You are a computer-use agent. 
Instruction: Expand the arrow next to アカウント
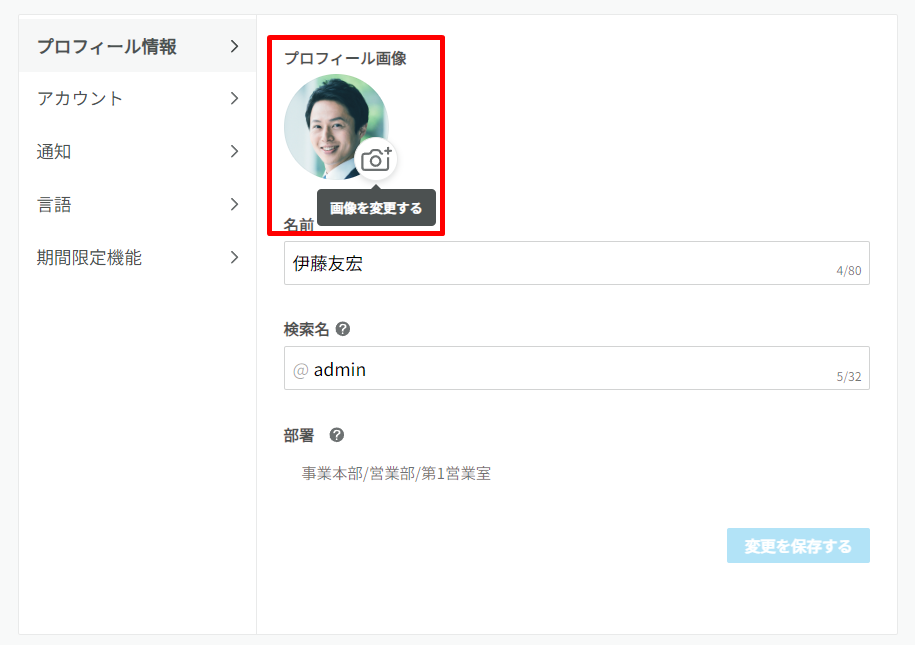(234, 99)
